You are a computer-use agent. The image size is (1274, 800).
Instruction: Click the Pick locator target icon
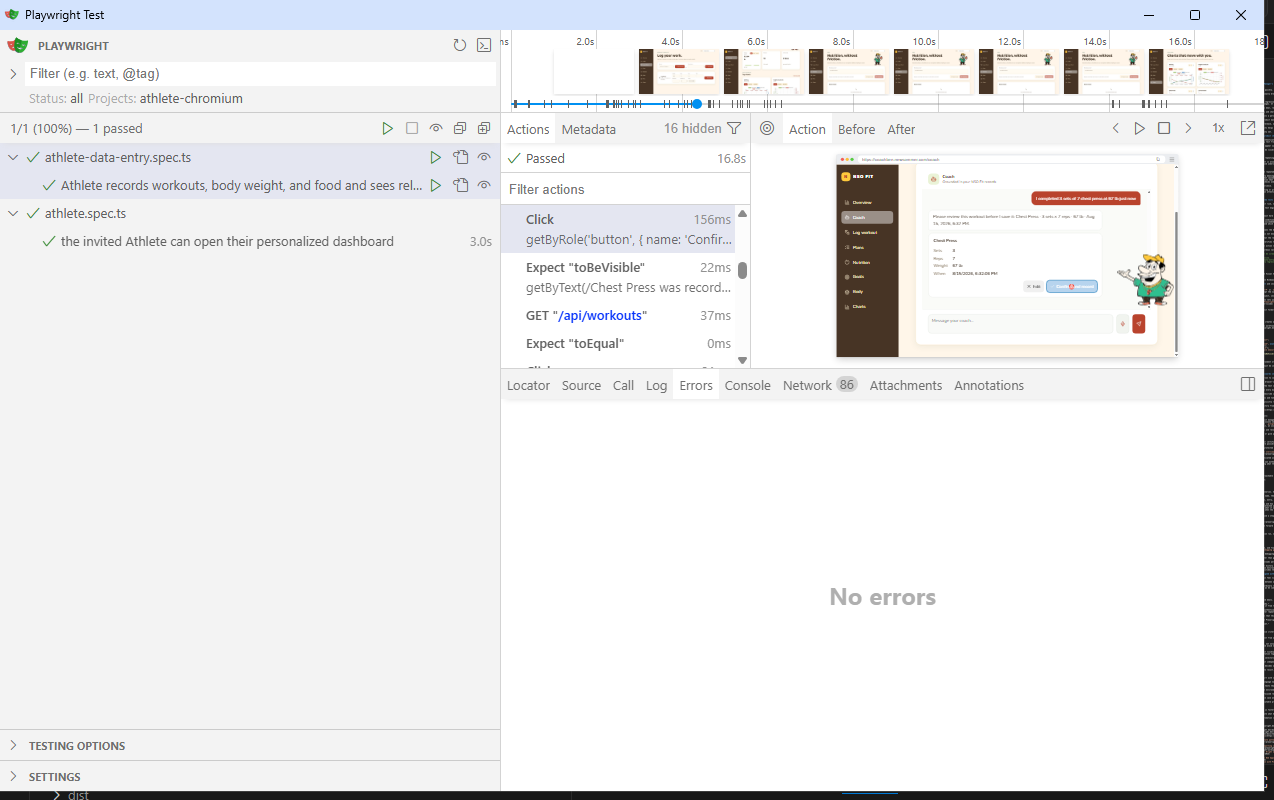click(x=767, y=128)
